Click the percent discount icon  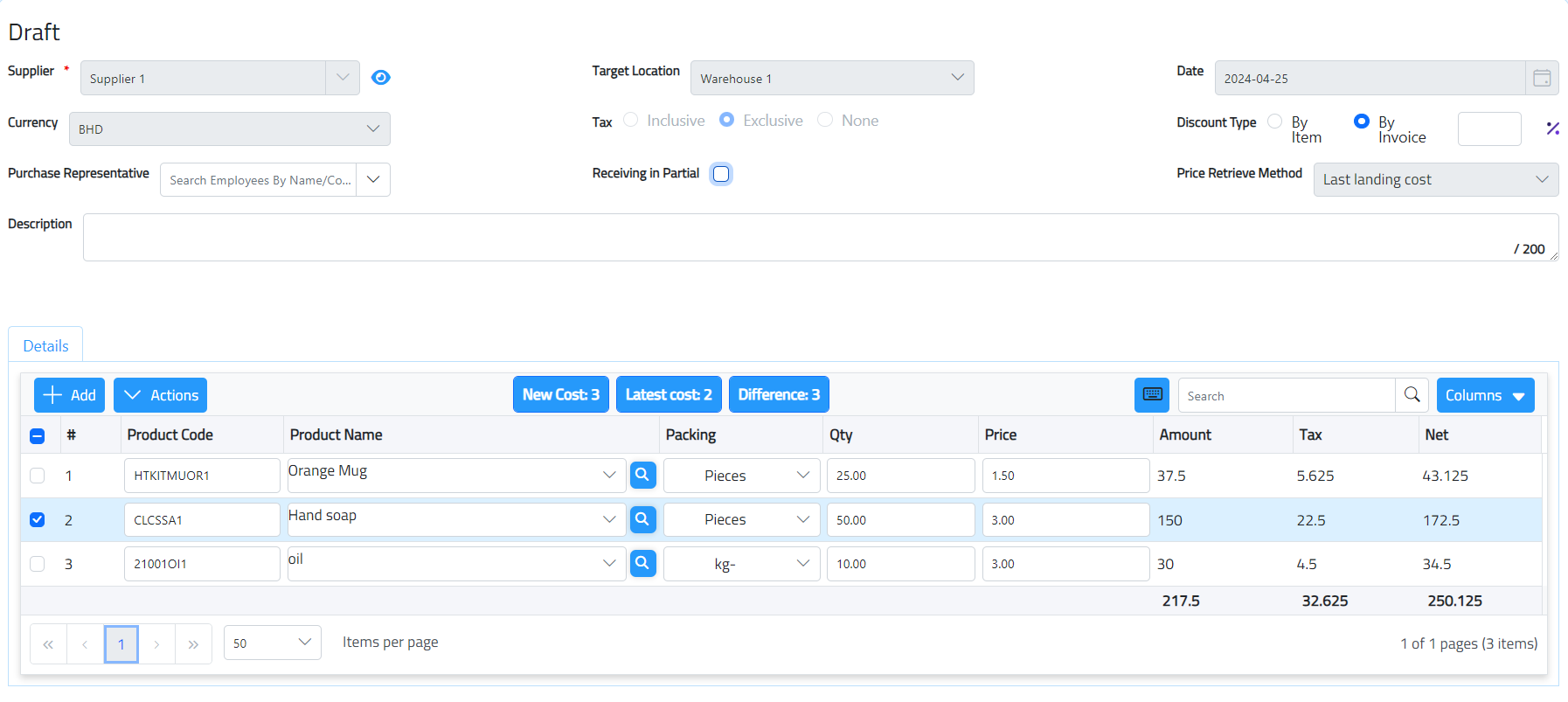1552,129
